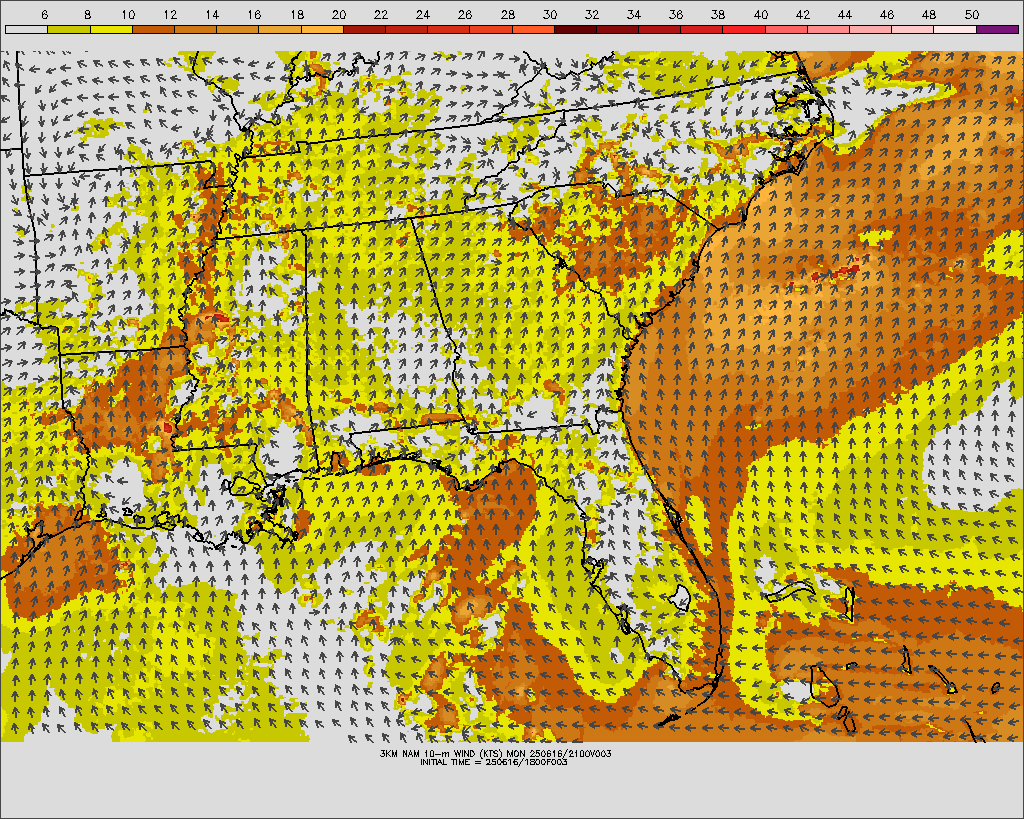Select the legend label "12"
The height and width of the screenshot is (819, 1024).
pyautogui.click(x=170, y=14)
